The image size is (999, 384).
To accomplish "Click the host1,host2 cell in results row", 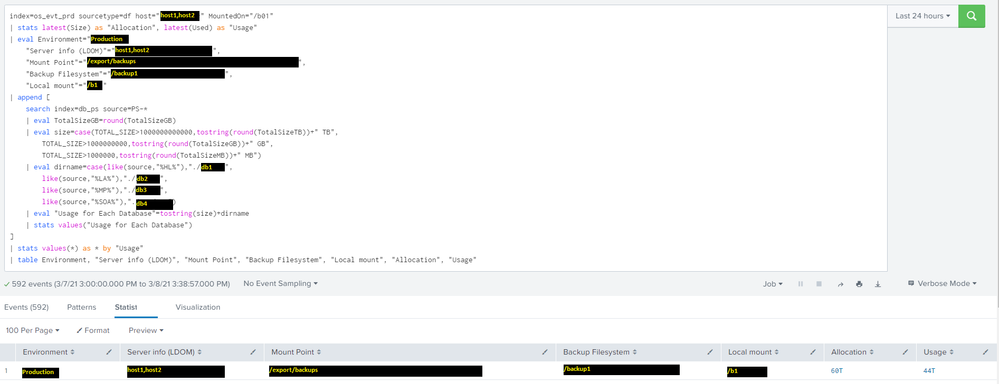I will point(176,371).
